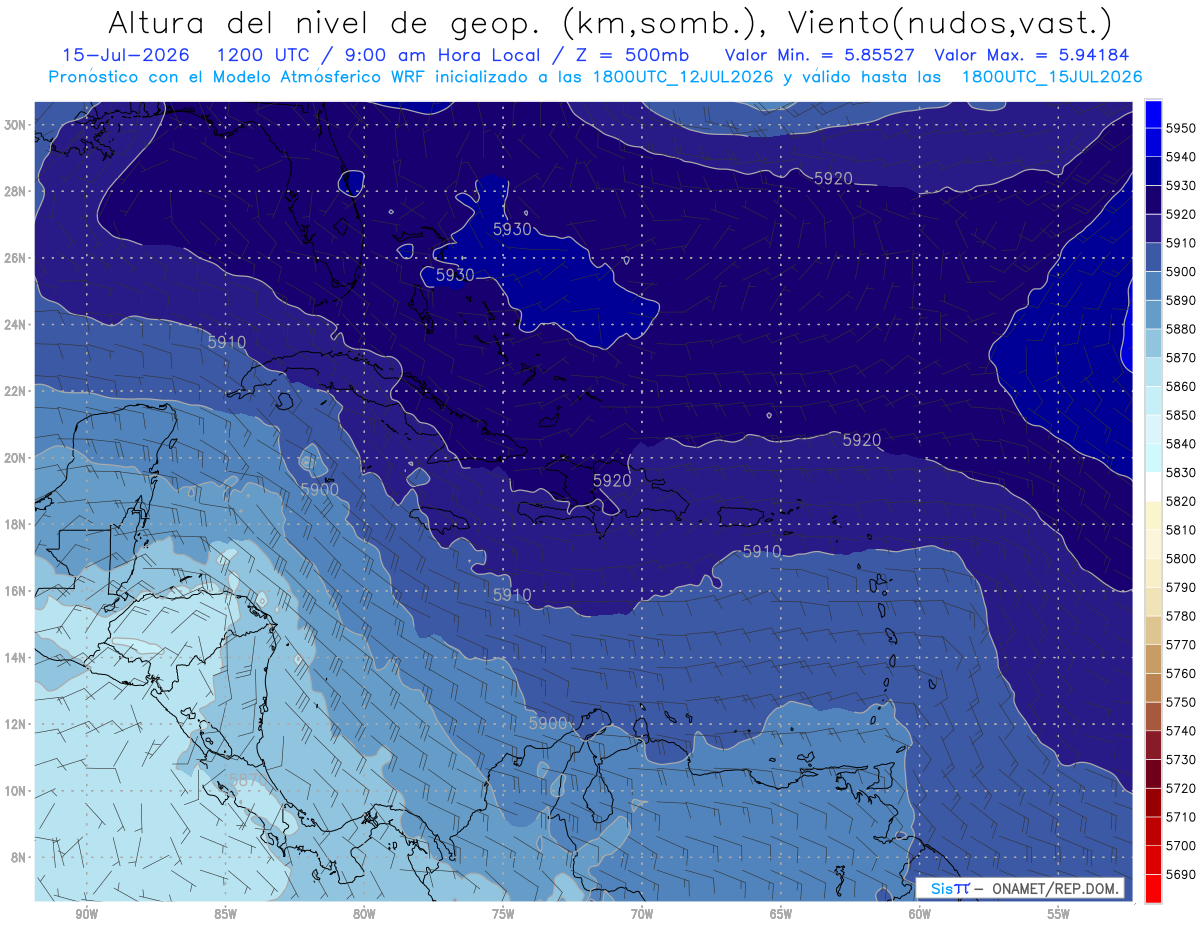1200x927 pixels.
Task: Click the '70W' longitude axis label
Action: pos(642,915)
